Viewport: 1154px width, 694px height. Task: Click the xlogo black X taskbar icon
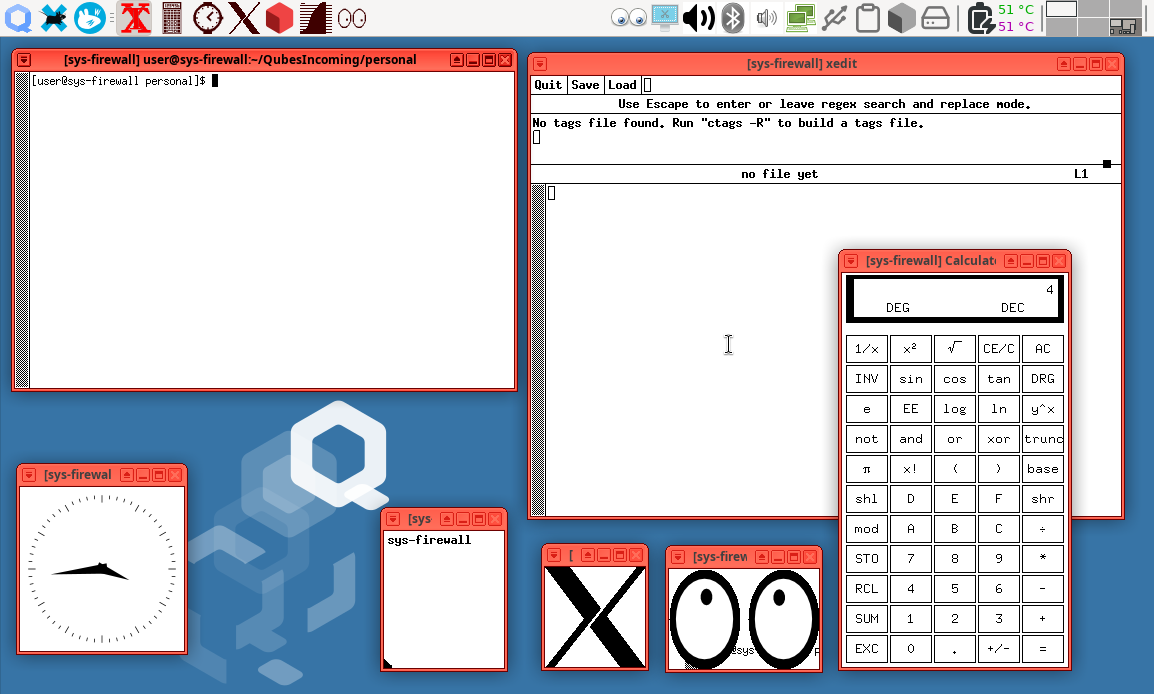coord(244,18)
